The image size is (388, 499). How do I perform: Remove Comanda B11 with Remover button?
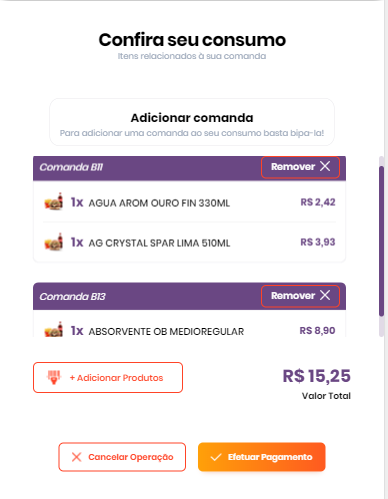[300, 167]
